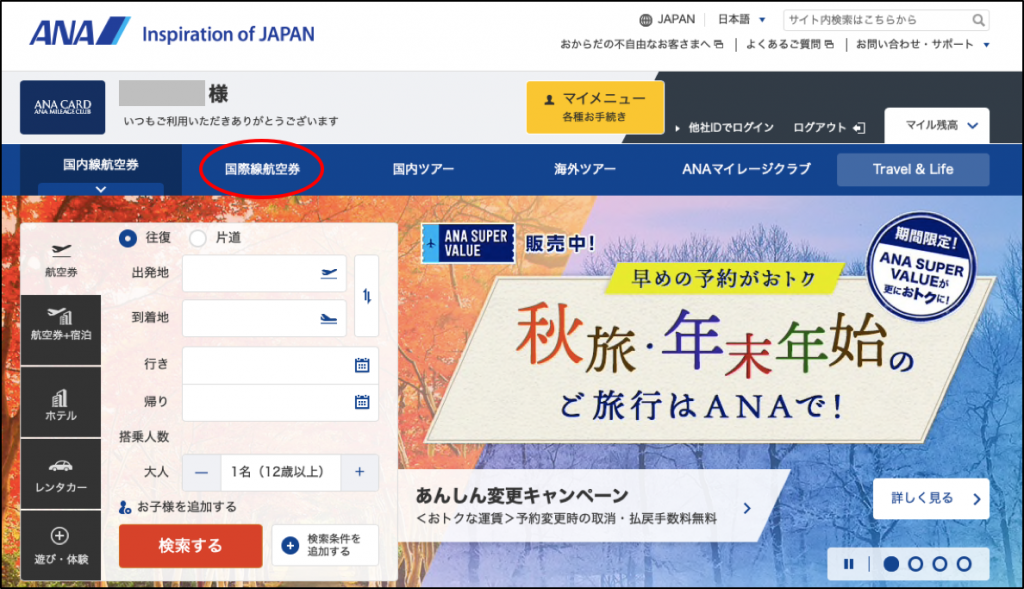The height and width of the screenshot is (589, 1024).
Task: Click 他社IDでログイン link
Action: (725, 127)
